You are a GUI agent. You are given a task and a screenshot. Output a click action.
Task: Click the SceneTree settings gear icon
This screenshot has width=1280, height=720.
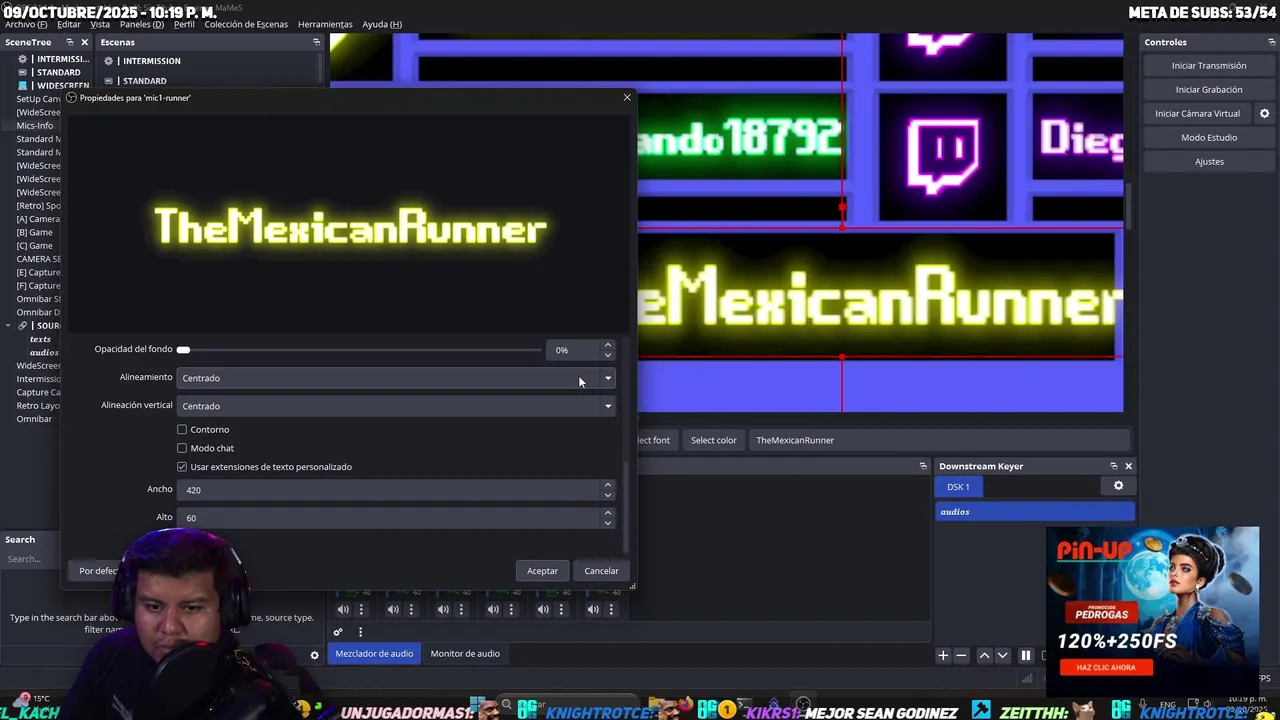(314, 655)
